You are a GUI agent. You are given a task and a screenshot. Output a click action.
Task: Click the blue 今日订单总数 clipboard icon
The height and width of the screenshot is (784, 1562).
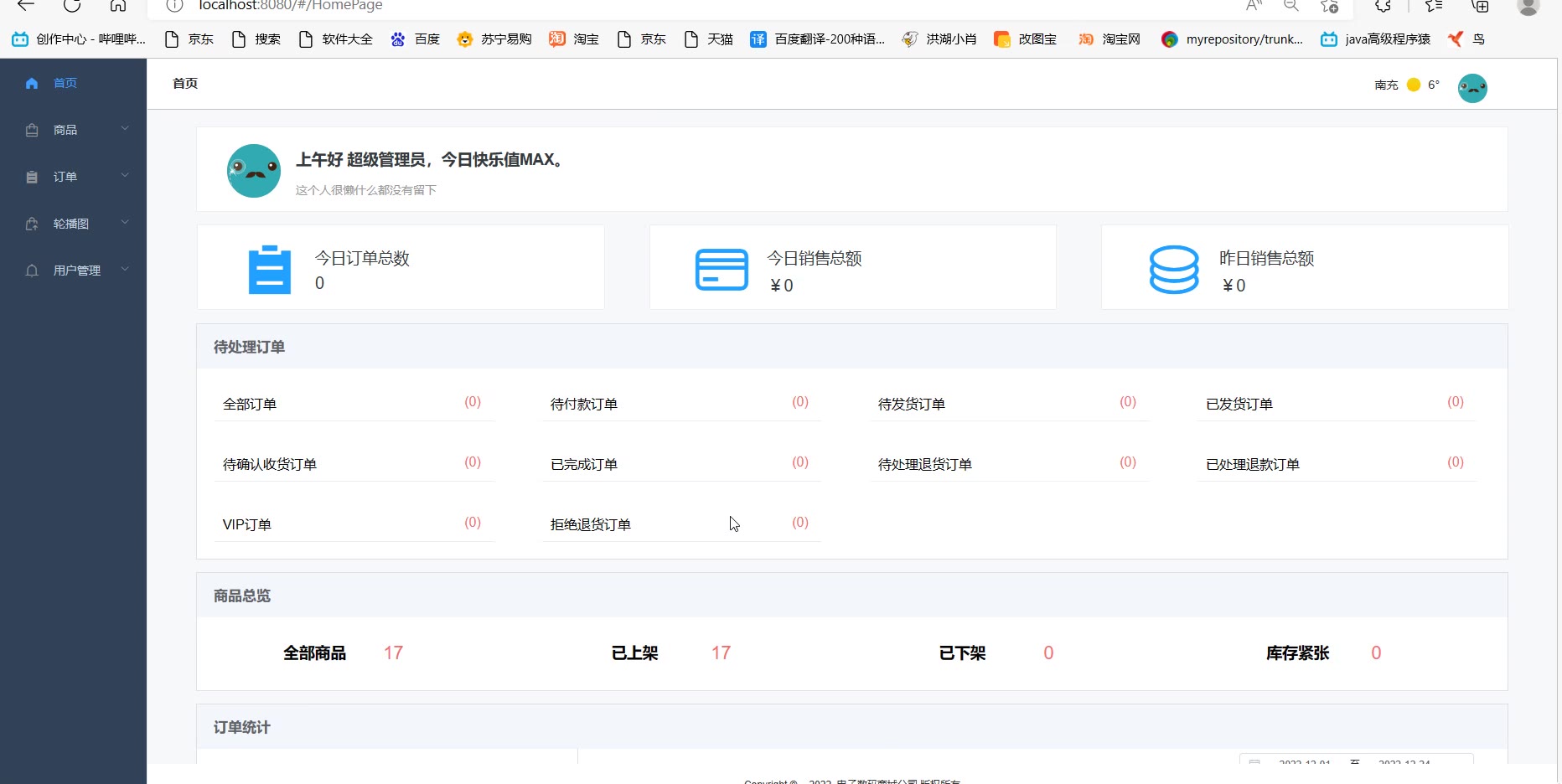[269, 270]
